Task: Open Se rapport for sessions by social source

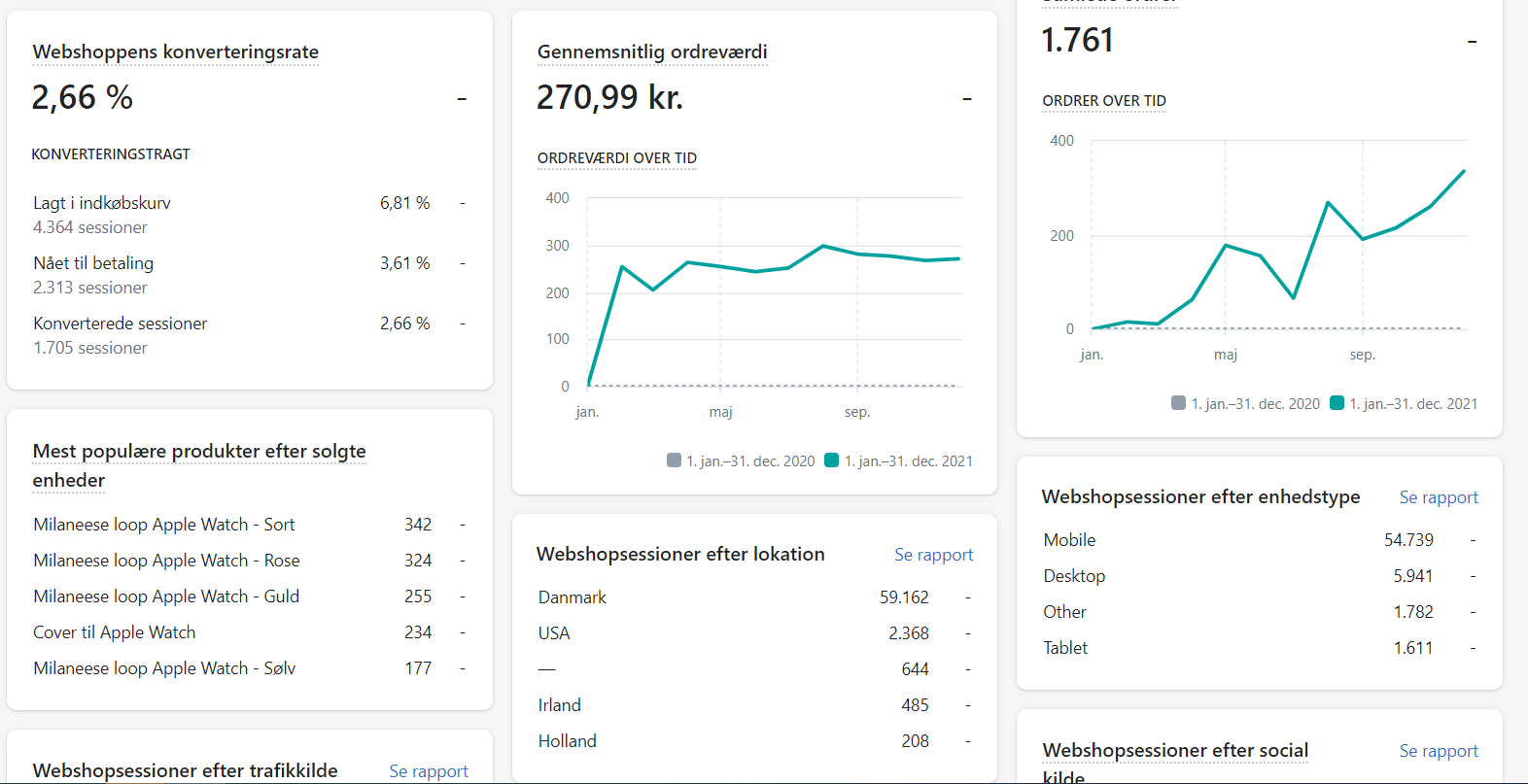Action: 1438,751
